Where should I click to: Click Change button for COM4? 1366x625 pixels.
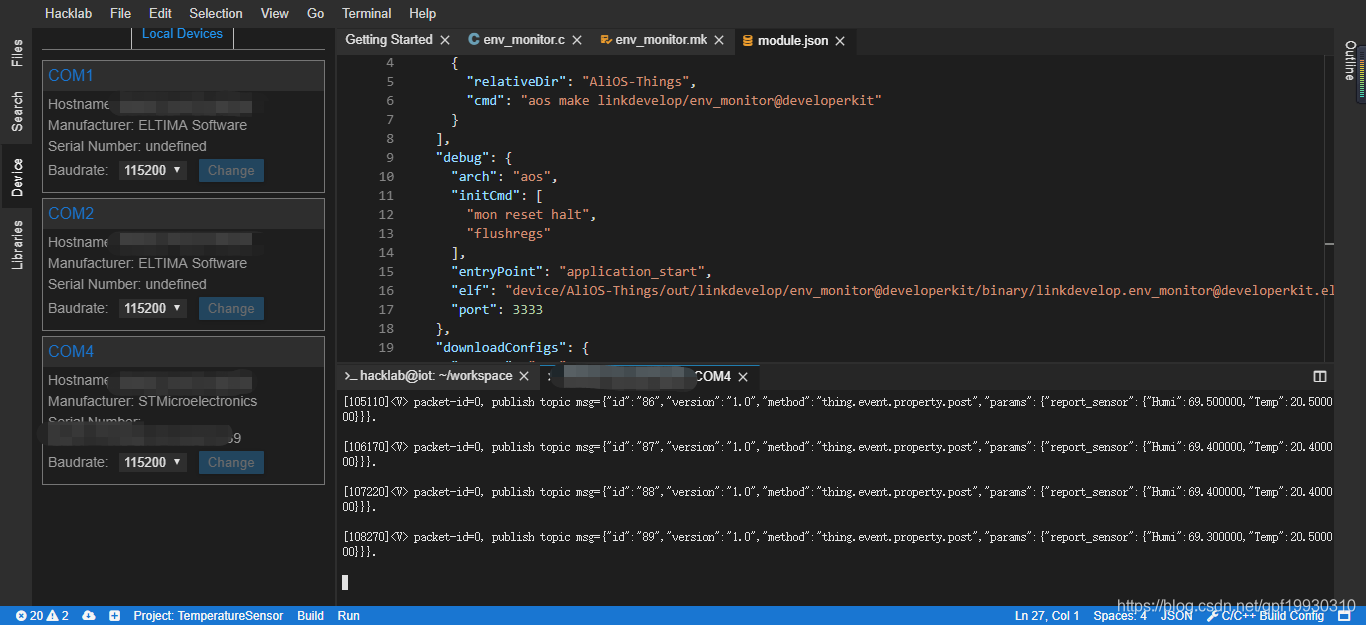(231, 463)
